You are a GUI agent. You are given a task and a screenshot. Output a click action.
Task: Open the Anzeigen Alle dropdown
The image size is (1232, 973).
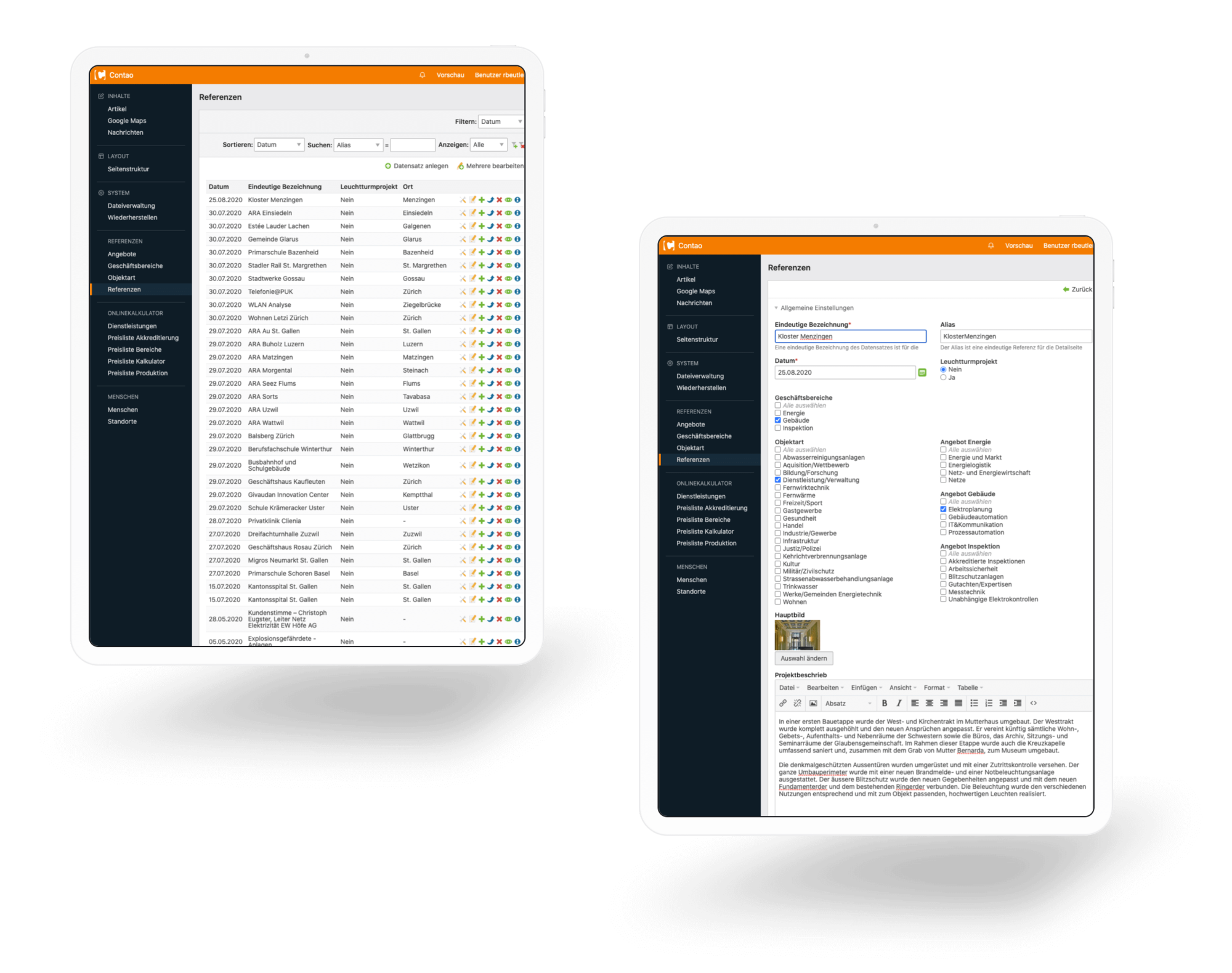tap(488, 145)
